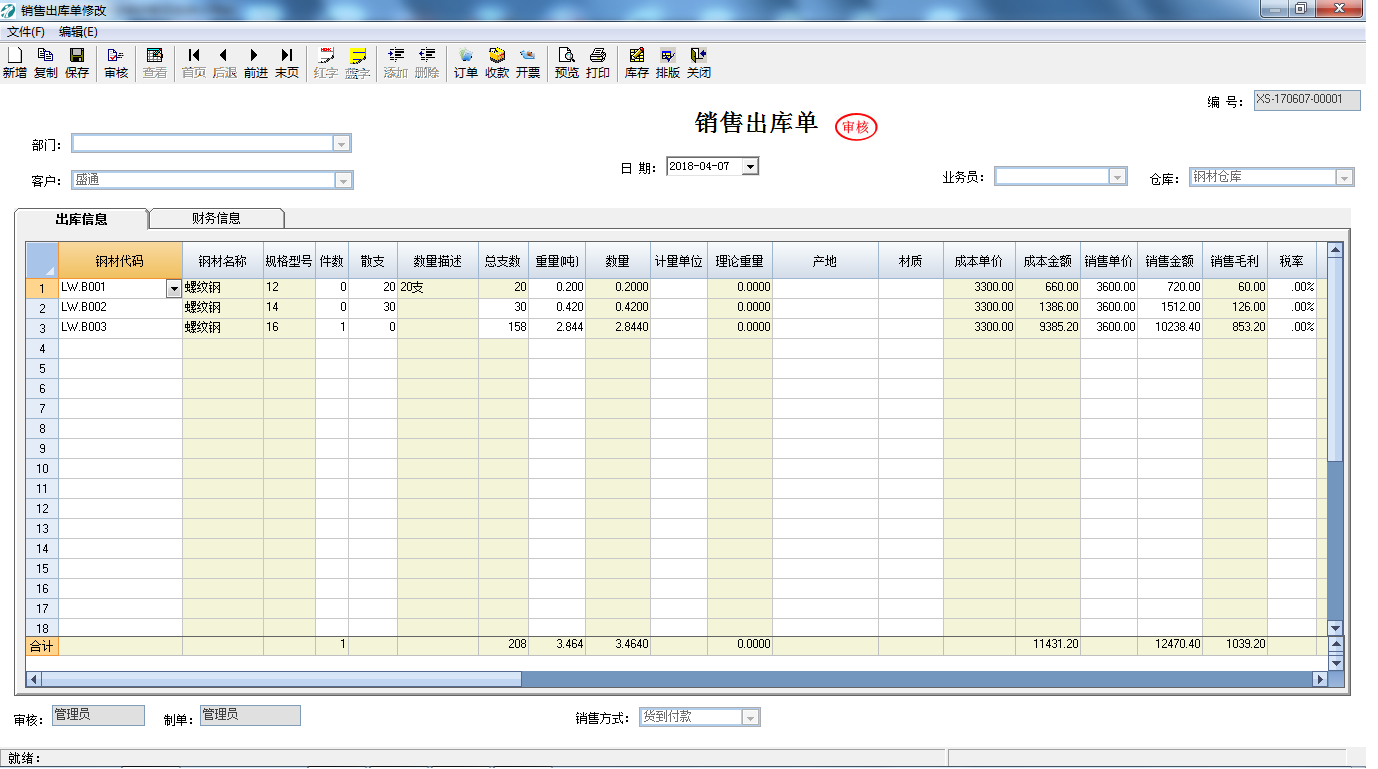Click the total 11431.20 in 合计 row
The height and width of the screenshot is (769, 1378).
pyautogui.click(x=1048, y=646)
